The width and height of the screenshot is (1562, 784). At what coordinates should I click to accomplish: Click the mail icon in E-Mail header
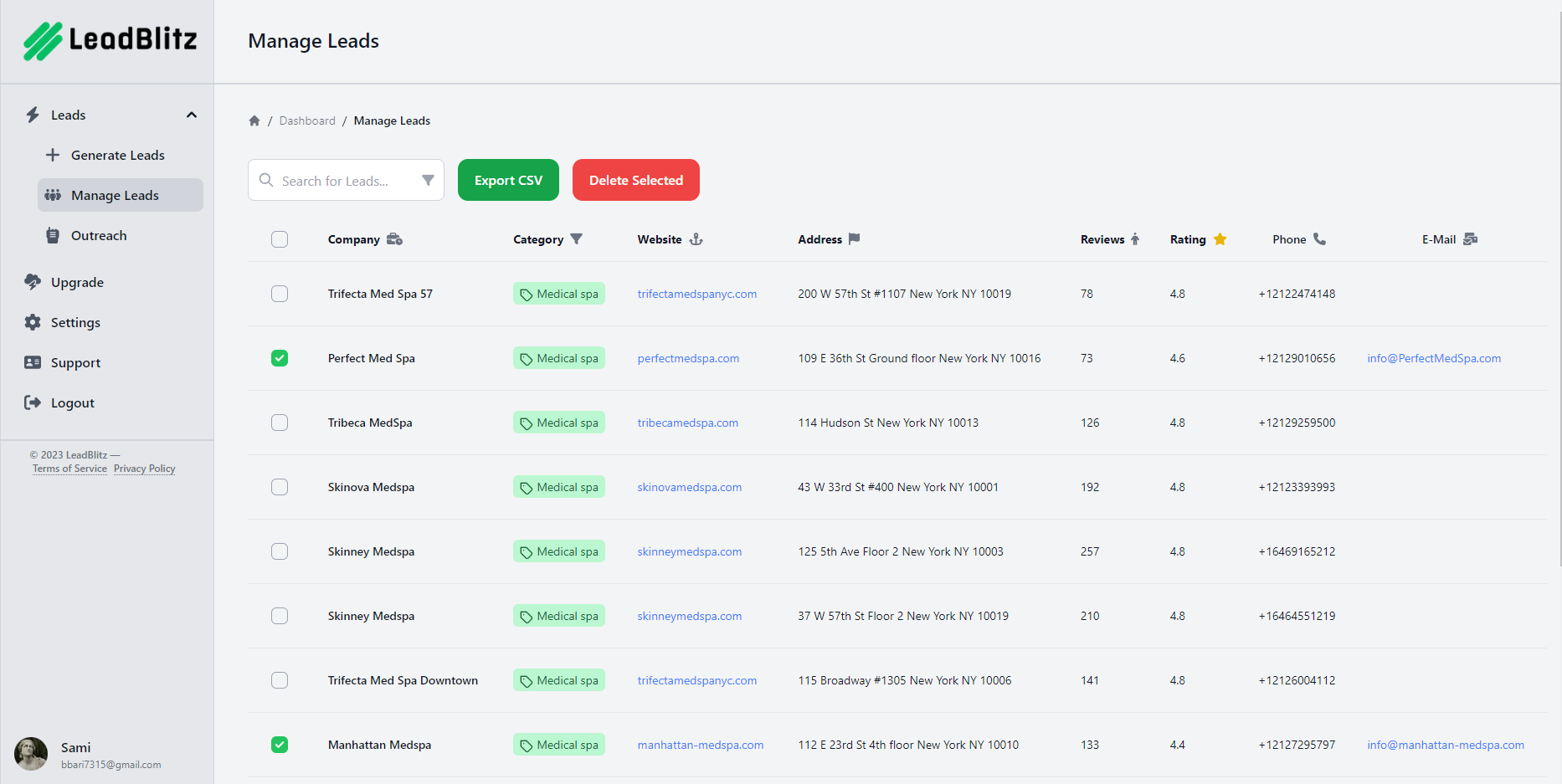tap(1470, 239)
